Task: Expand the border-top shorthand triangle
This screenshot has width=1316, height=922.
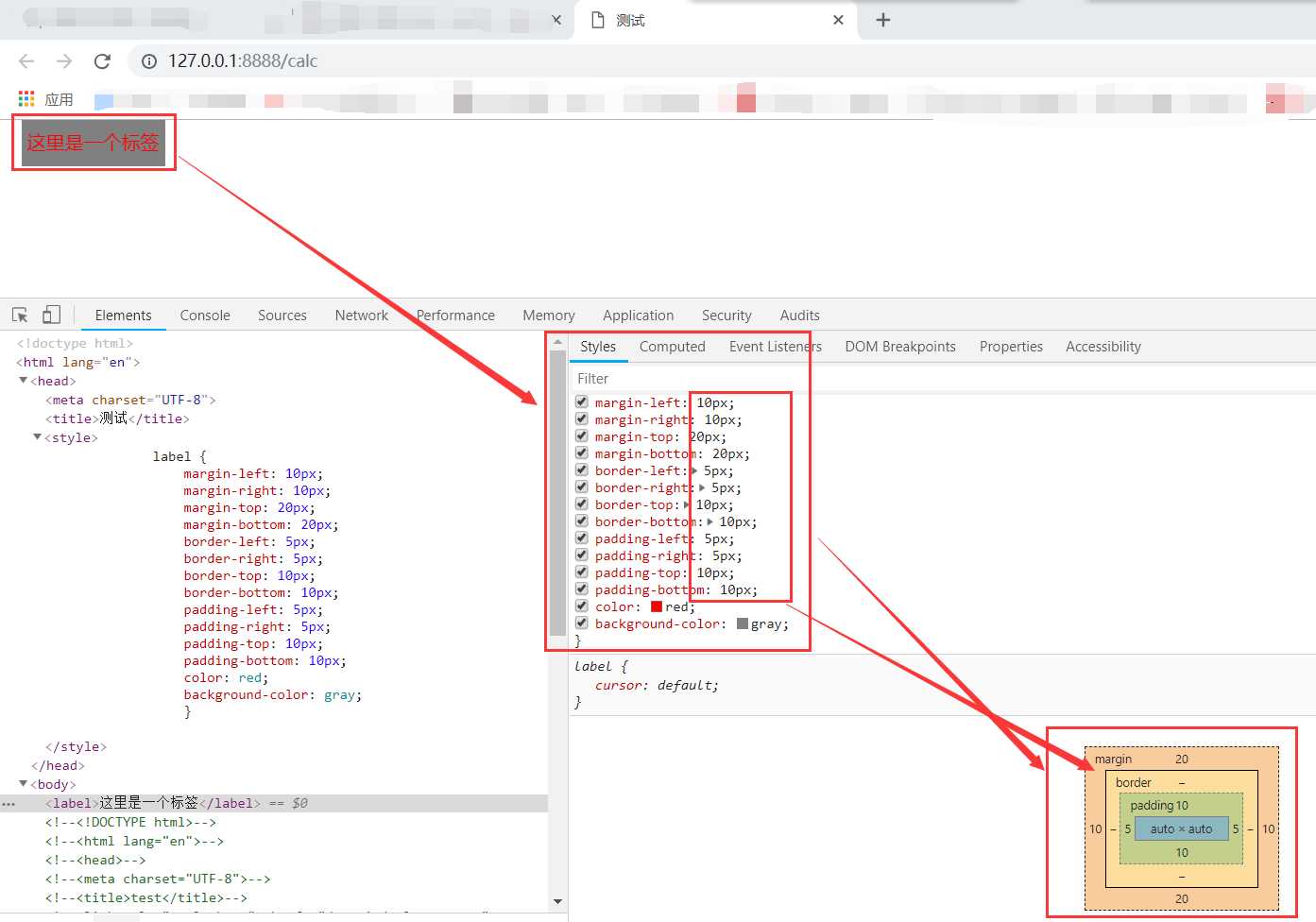Action: 688,504
